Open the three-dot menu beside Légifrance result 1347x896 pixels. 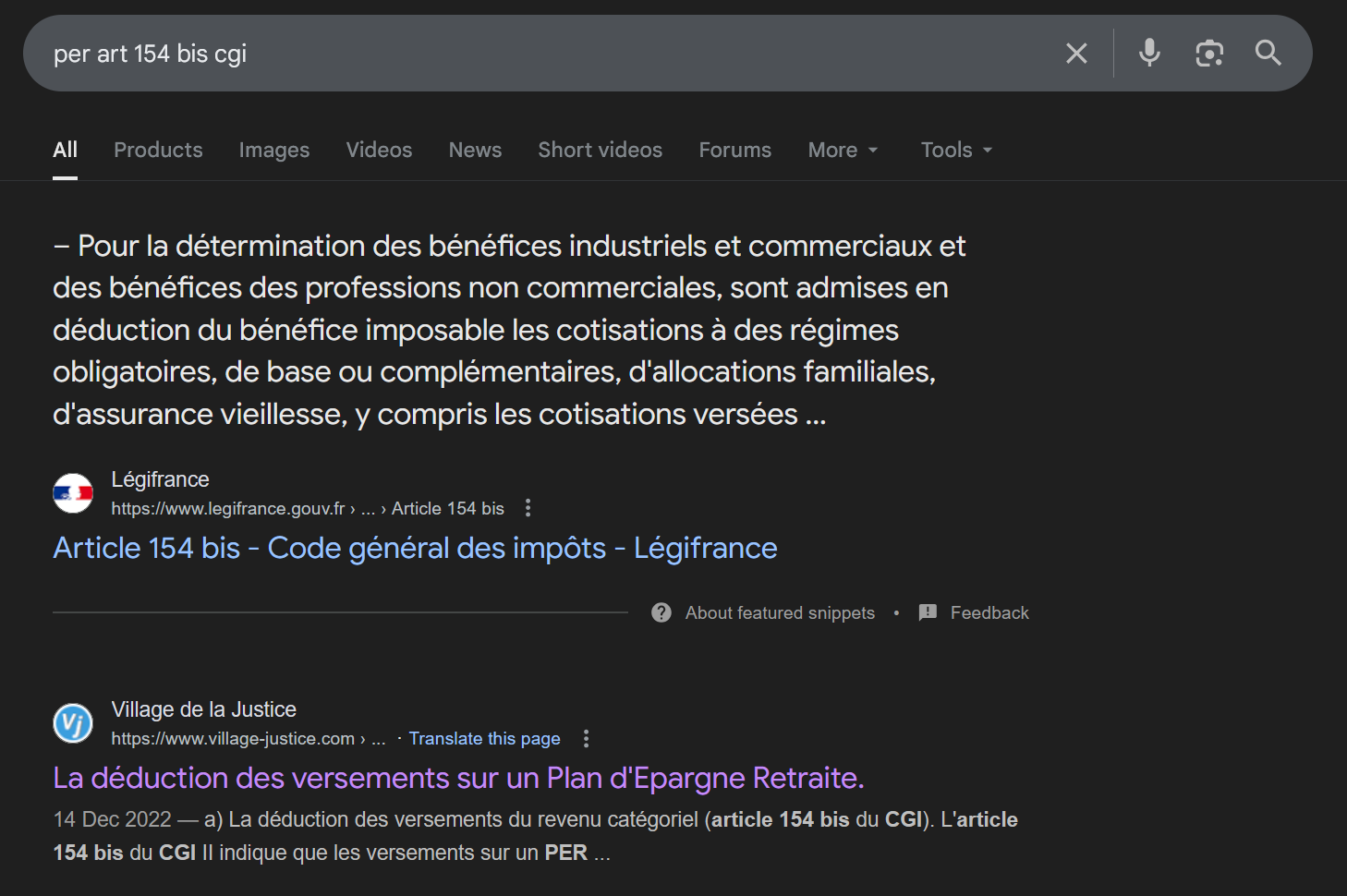pos(528,508)
